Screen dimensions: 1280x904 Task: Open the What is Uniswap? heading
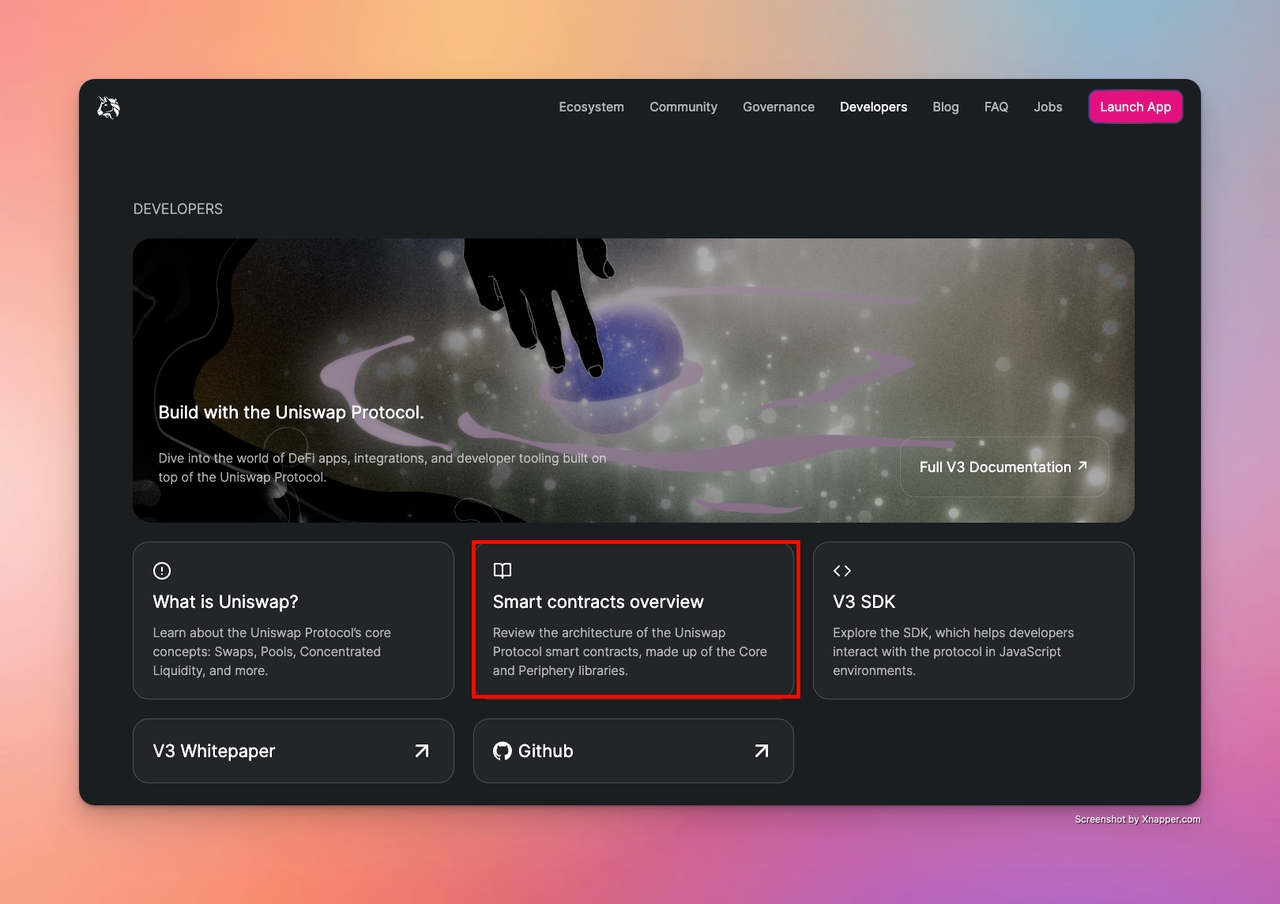point(225,602)
